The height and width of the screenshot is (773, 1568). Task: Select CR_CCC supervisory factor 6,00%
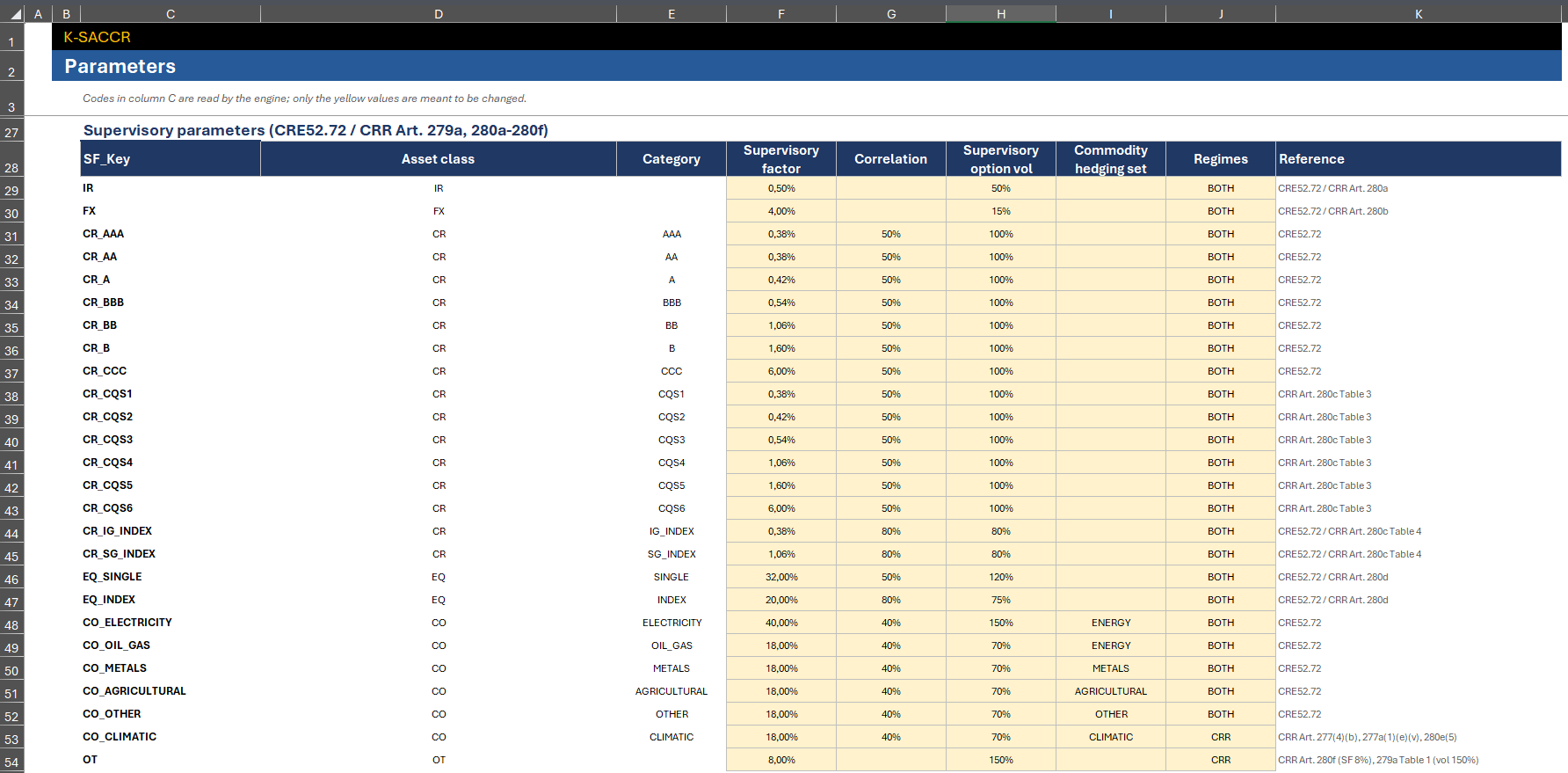pos(781,371)
